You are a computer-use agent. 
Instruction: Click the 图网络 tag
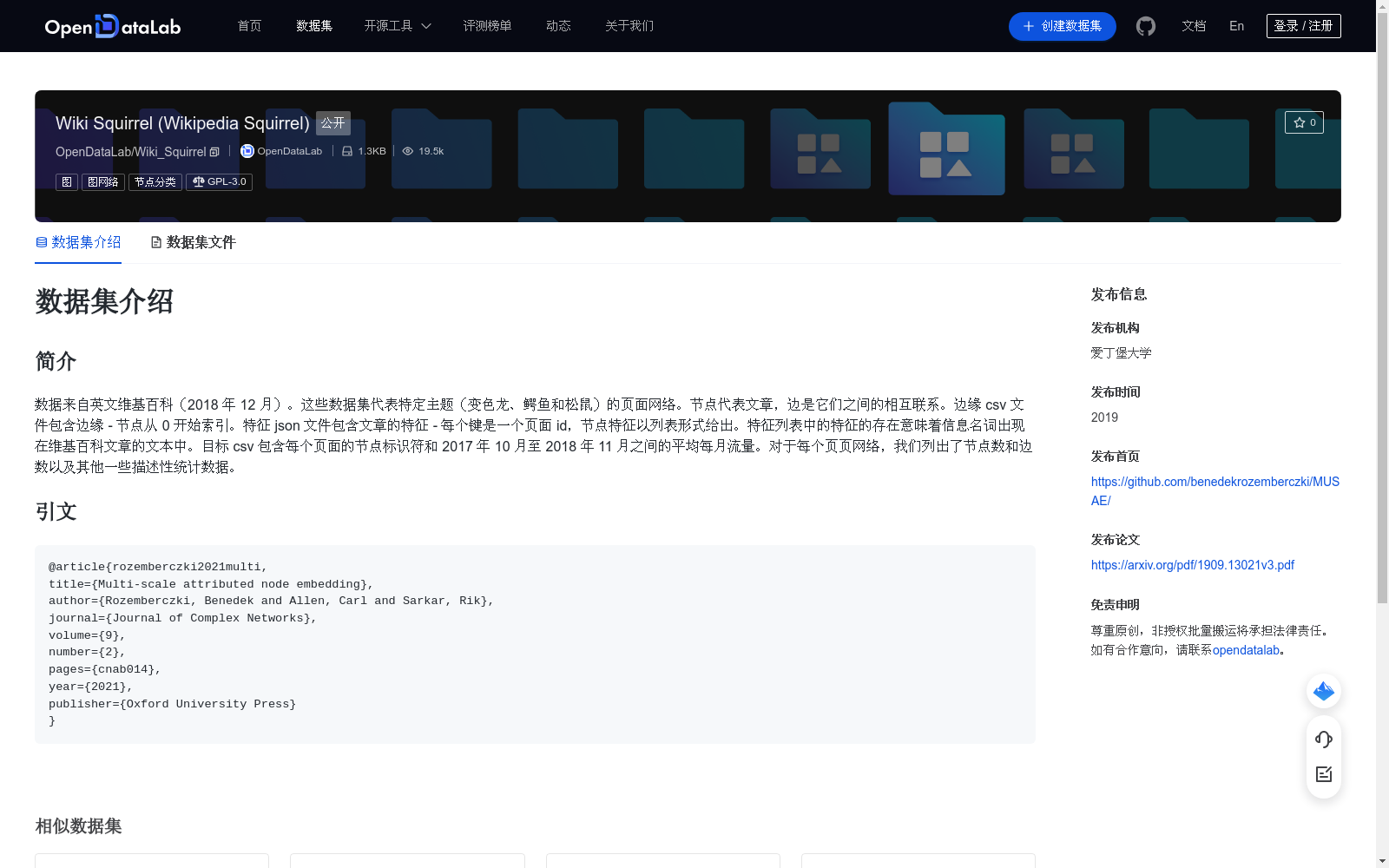click(x=103, y=182)
